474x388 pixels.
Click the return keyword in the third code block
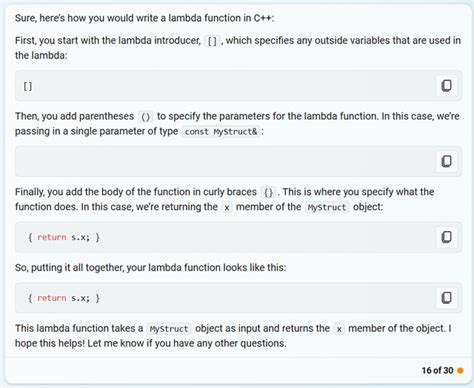[x=52, y=237]
